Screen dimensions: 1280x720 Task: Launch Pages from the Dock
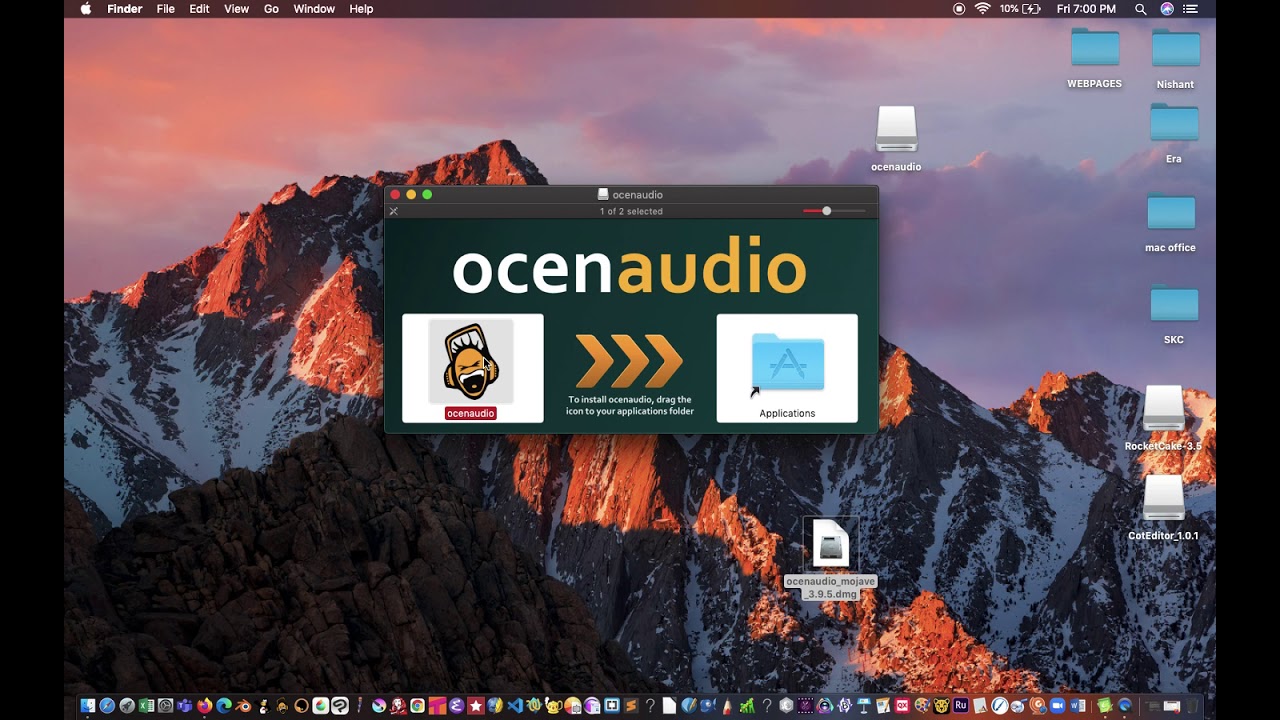point(883,706)
